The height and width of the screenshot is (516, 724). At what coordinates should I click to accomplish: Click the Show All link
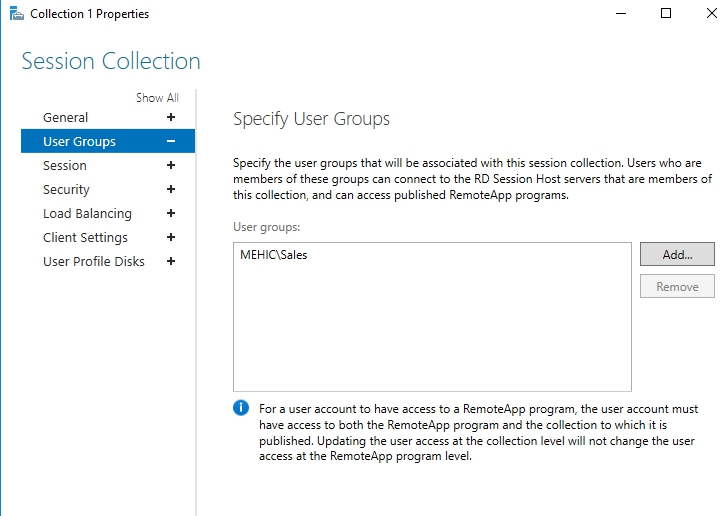pos(157,98)
